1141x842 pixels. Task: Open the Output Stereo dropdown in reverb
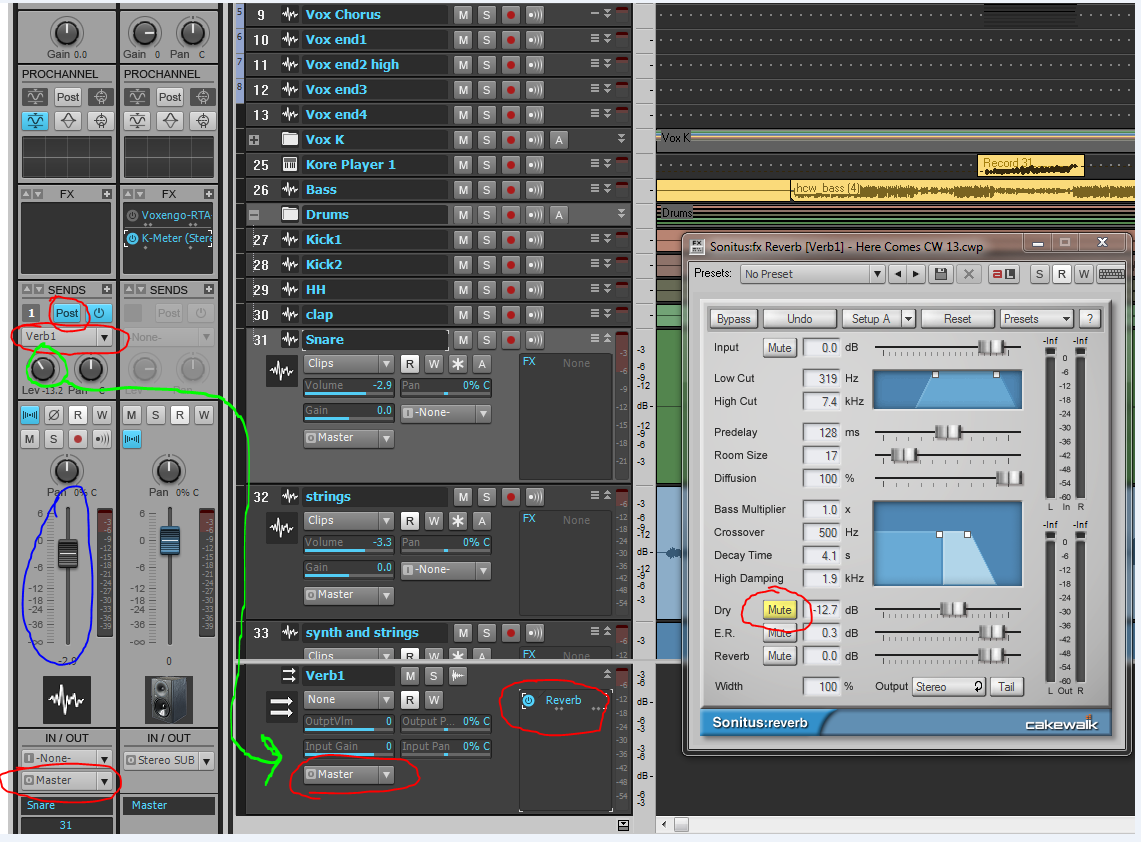(x=949, y=686)
